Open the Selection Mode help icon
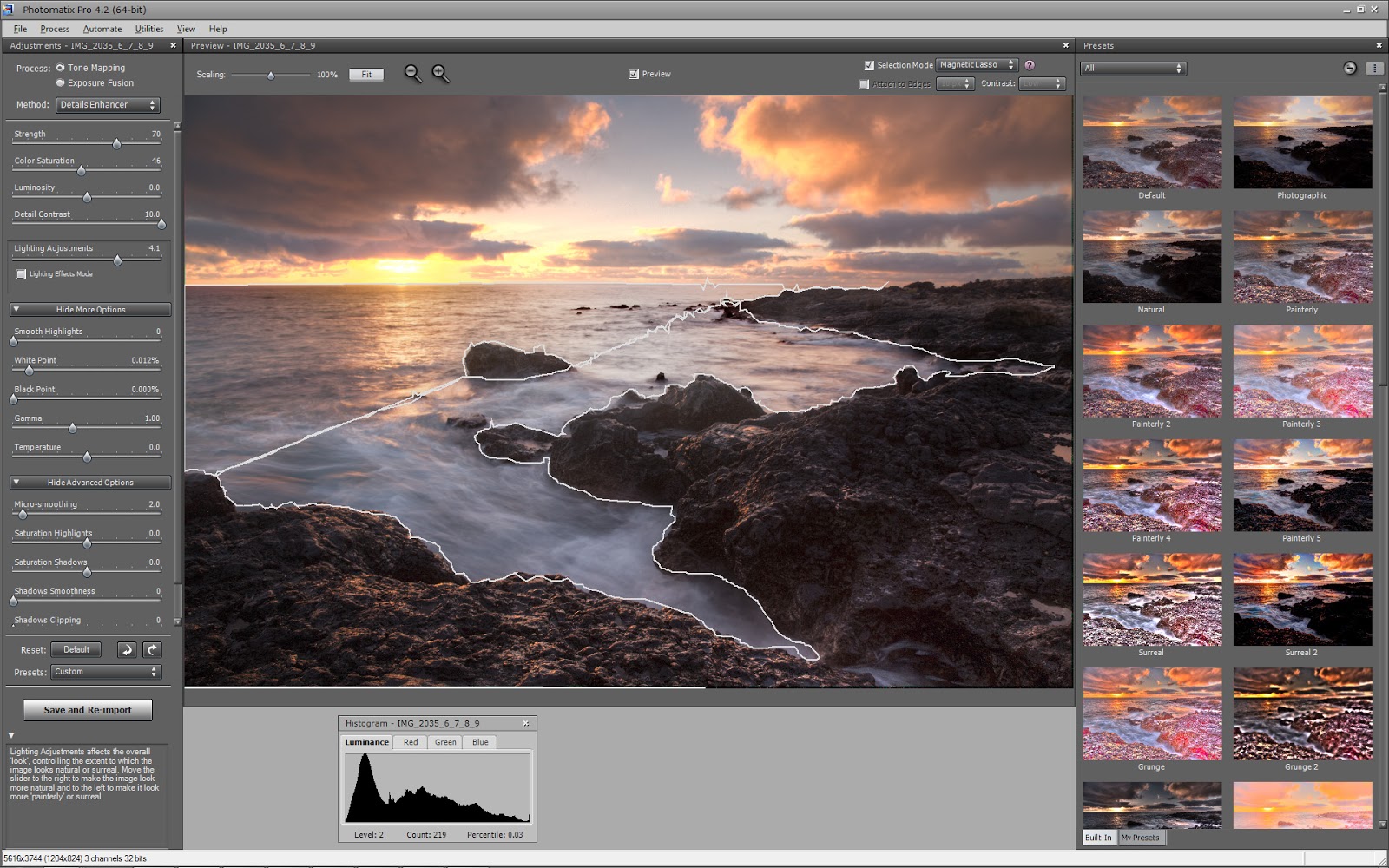This screenshot has width=1389, height=868. click(1030, 65)
